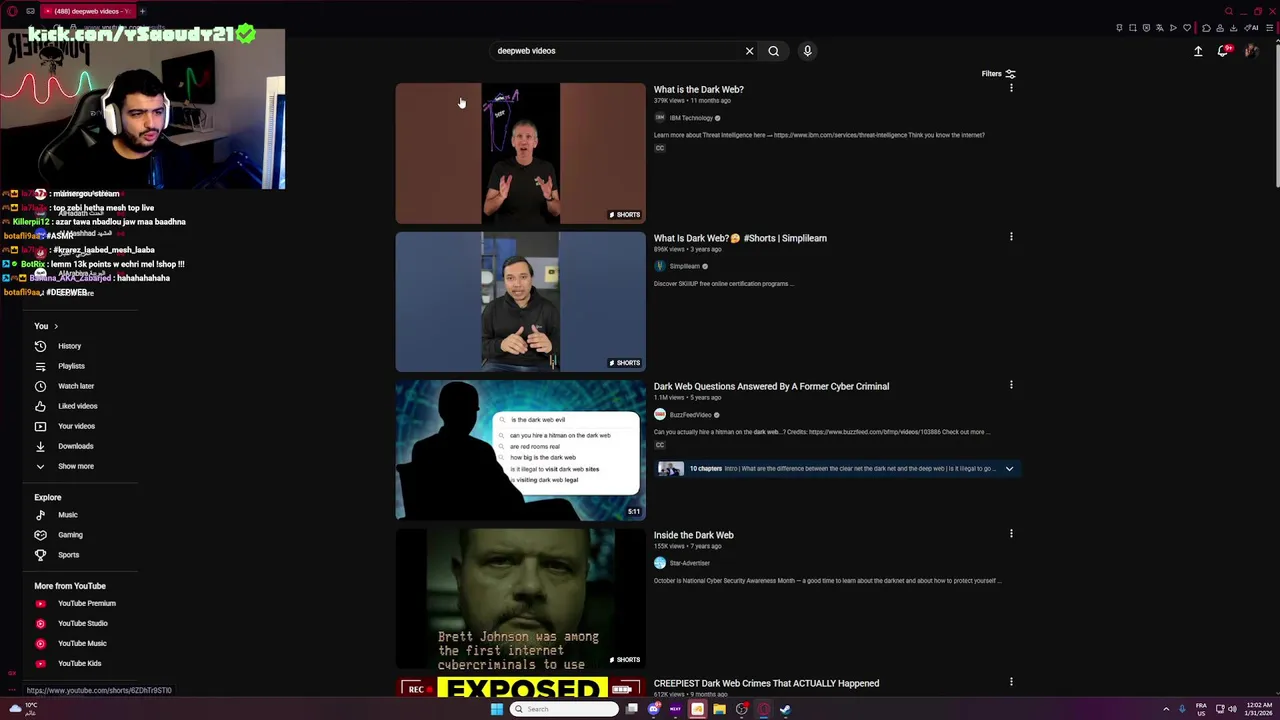Screen dimensions: 1280x720
Task: Open the browser downloads icon
Action: (x=1233, y=28)
